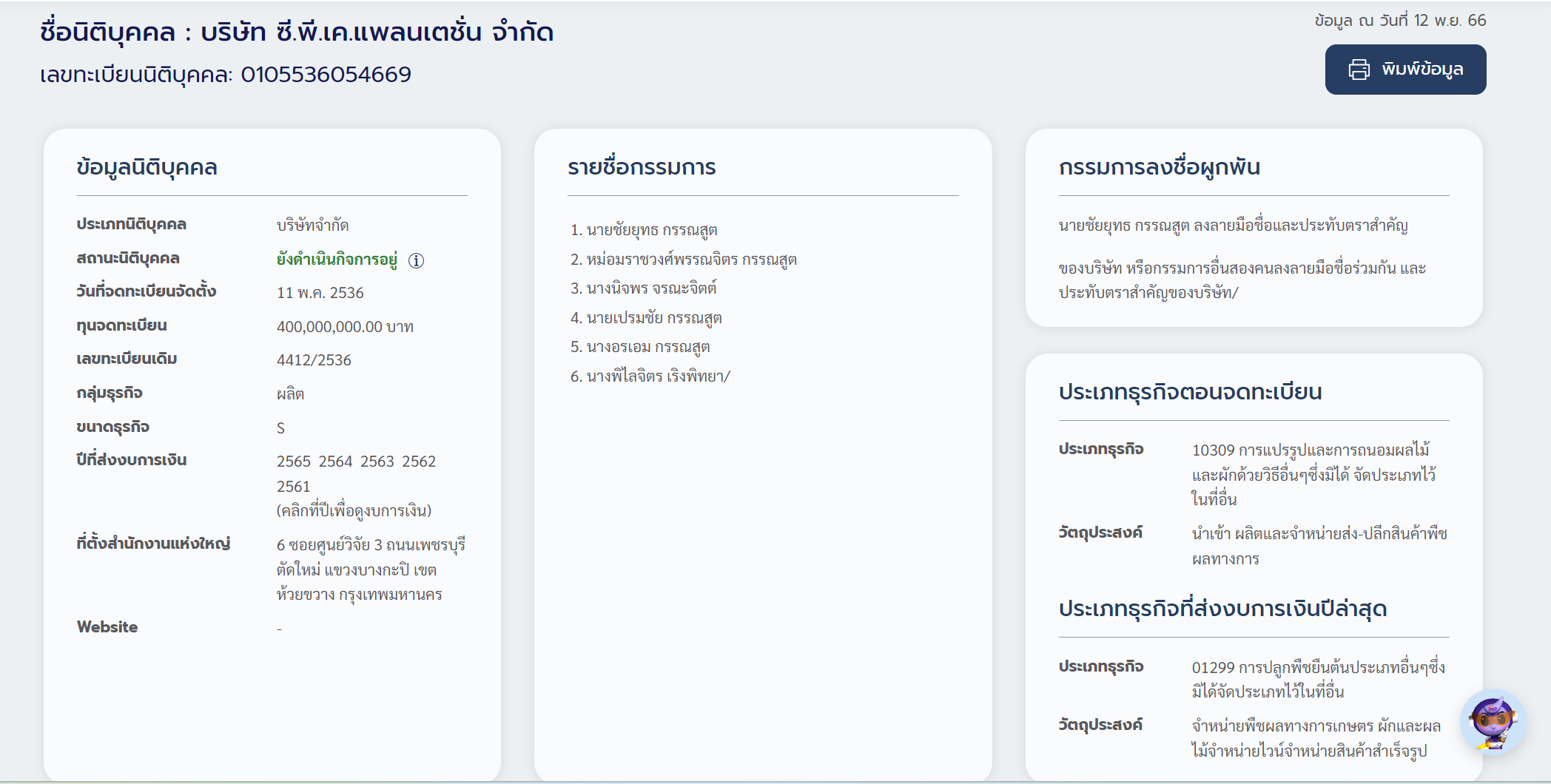Screen dimensions: 1551x784
Task: Click the info icon beside ยังดำเนินกิจการอยู่
Action: 417,260
